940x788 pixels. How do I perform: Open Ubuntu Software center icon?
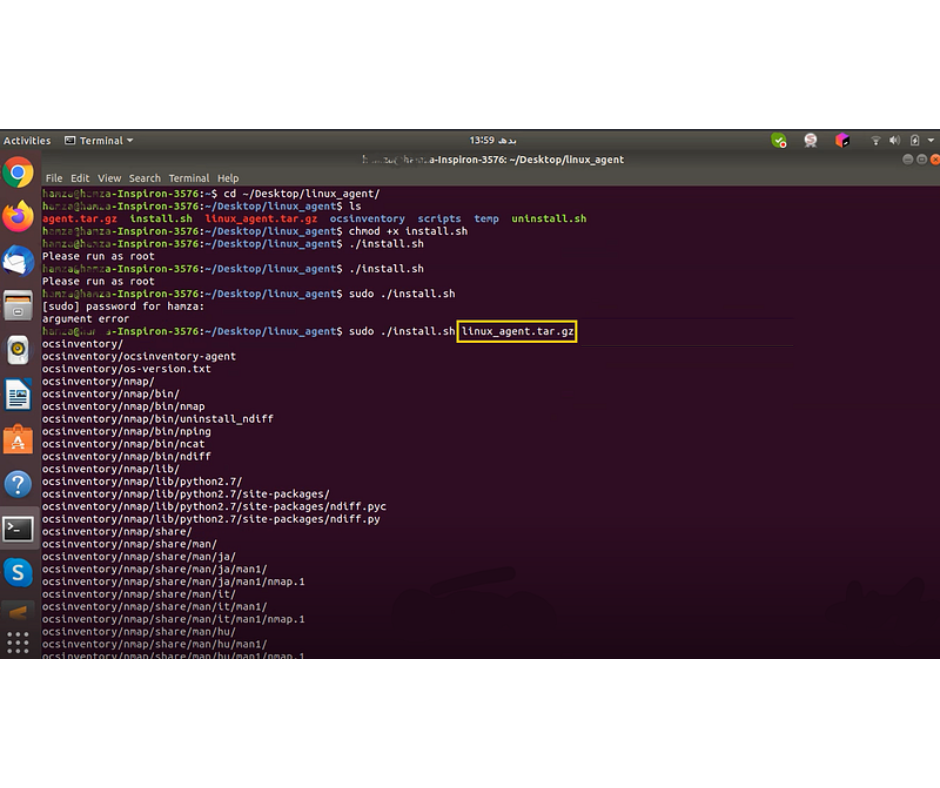tap(18, 440)
